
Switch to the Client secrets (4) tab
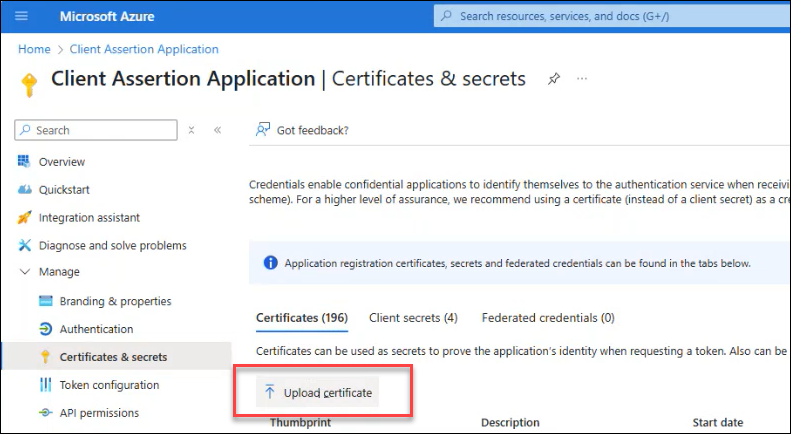pyautogui.click(x=413, y=318)
